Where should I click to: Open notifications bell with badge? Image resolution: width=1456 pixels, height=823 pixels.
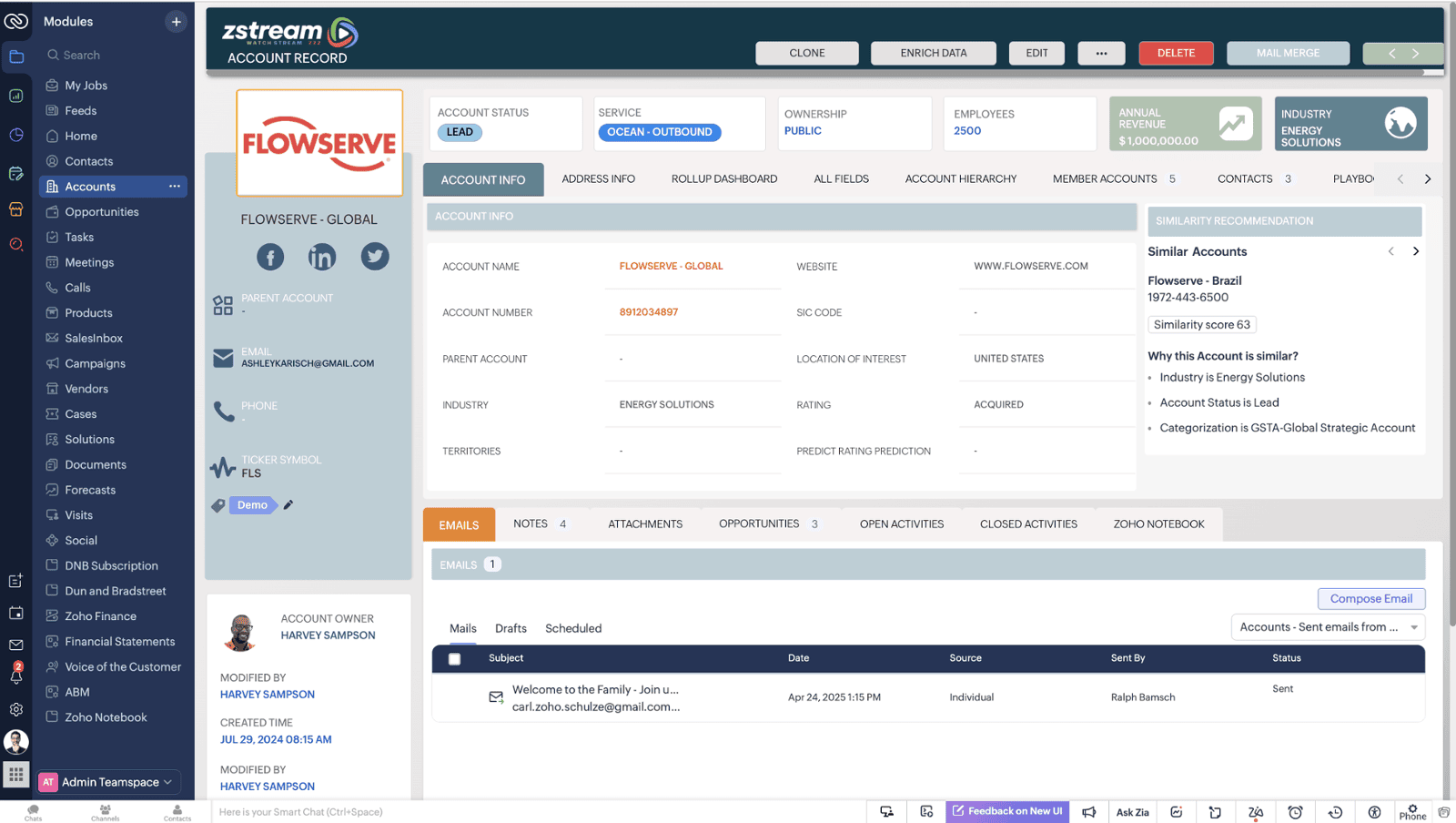pos(16,675)
